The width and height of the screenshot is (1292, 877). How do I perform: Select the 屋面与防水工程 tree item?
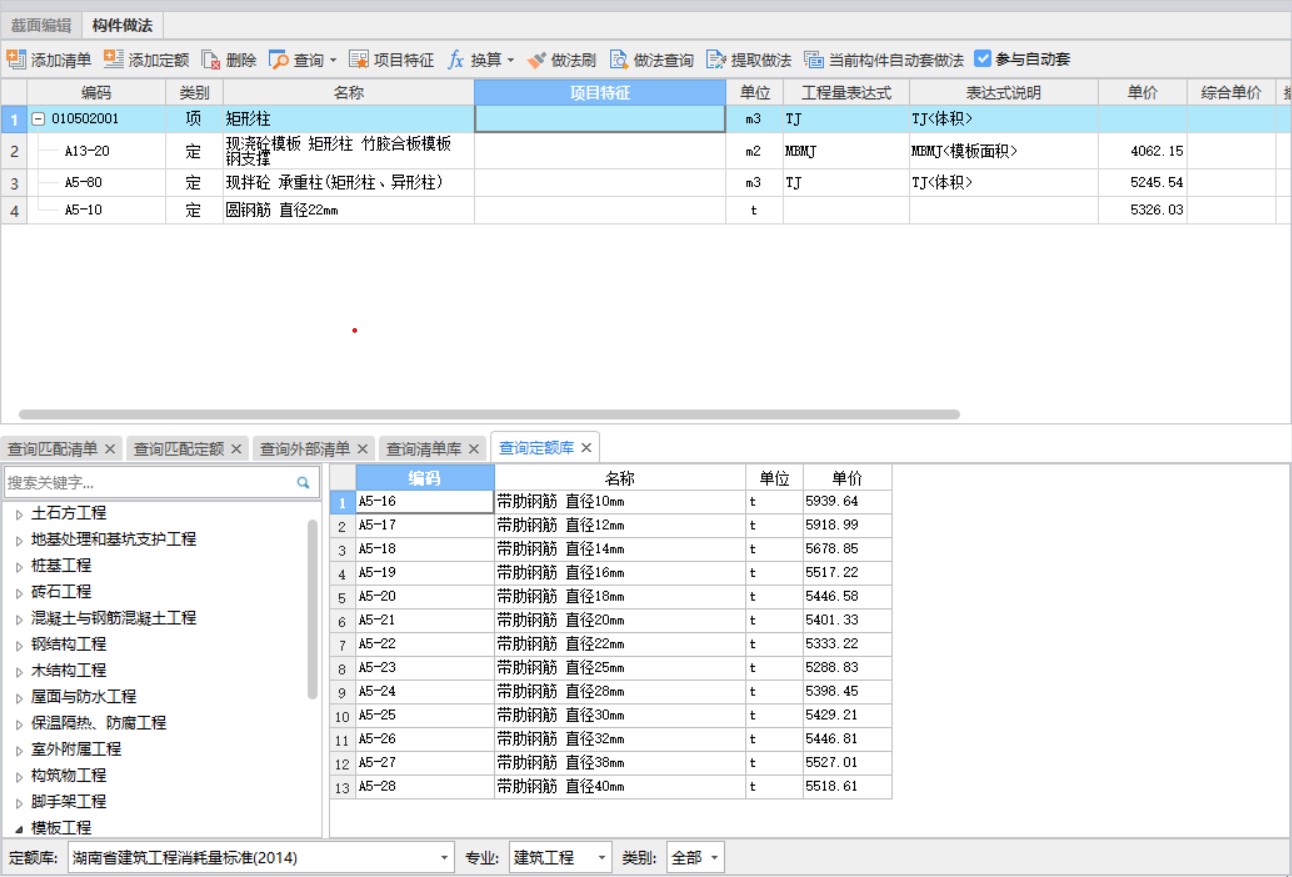point(84,696)
